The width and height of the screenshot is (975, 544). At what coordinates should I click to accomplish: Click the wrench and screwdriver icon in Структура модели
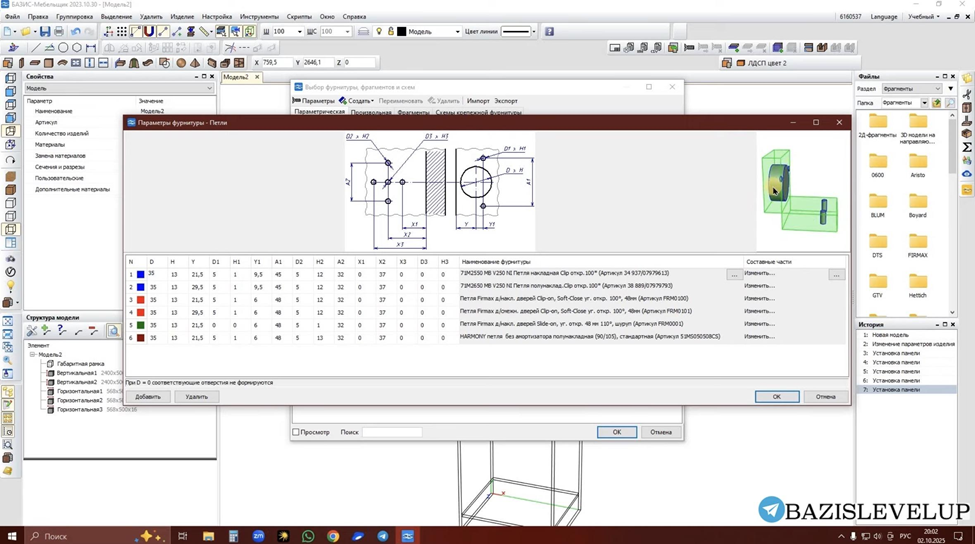tap(31, 331)
